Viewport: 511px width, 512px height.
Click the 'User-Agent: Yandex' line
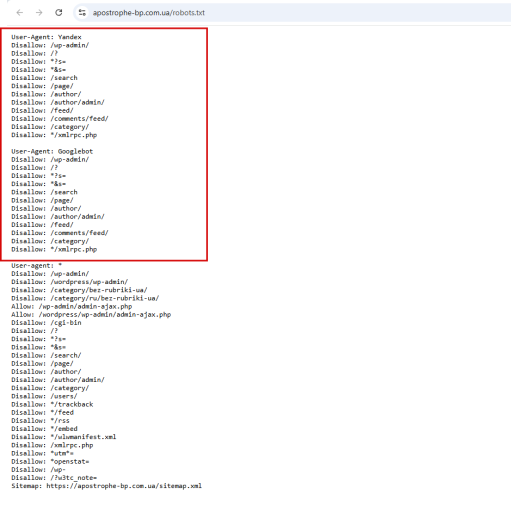point(46,37)
